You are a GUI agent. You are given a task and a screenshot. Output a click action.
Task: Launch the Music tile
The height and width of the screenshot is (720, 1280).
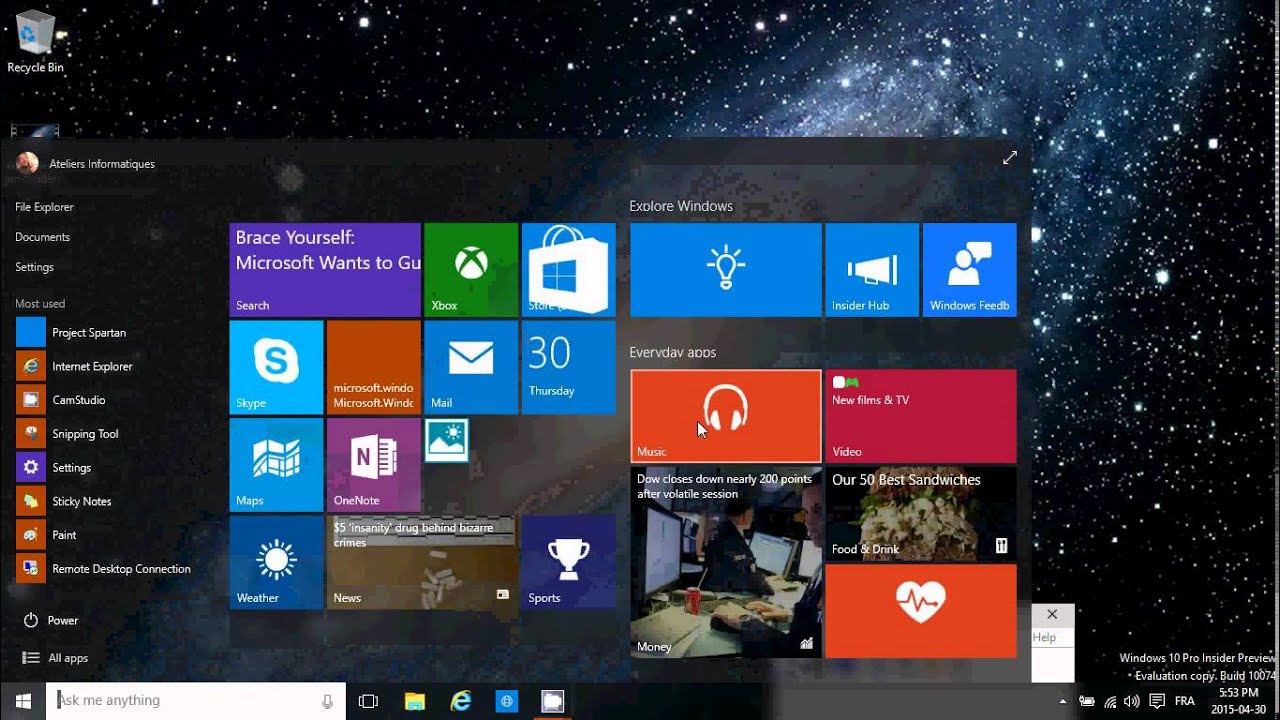point(726,416)
